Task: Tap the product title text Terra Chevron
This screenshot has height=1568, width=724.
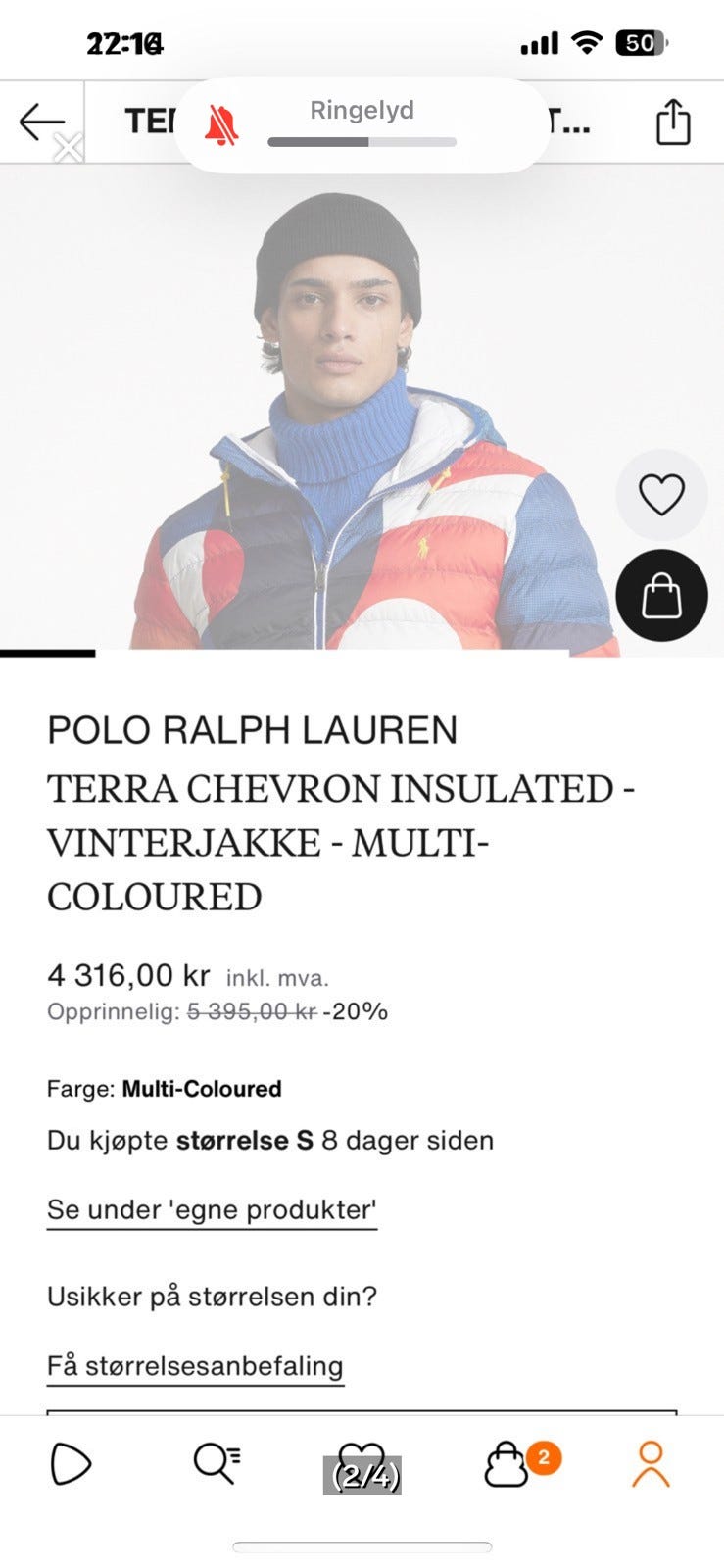Action: click(x=340, y=843)
